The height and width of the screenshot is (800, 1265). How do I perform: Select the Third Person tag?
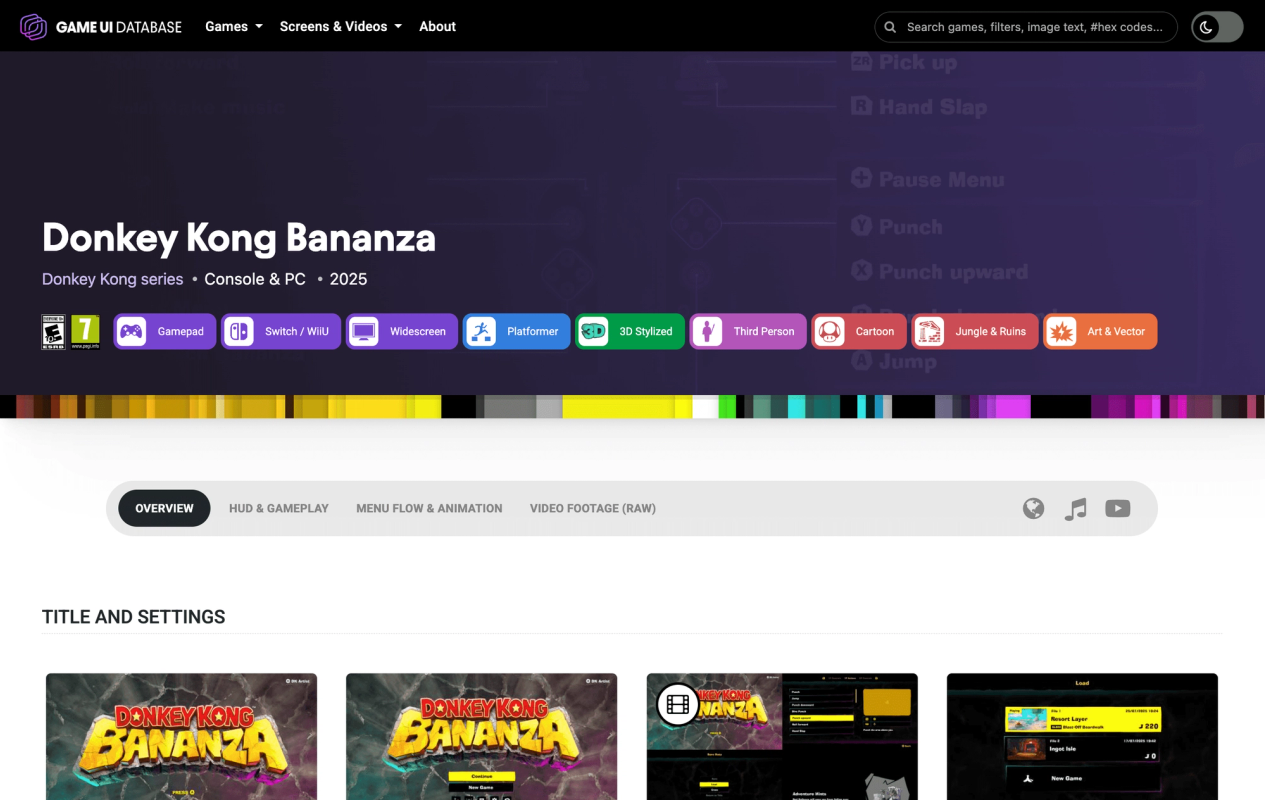748,332
